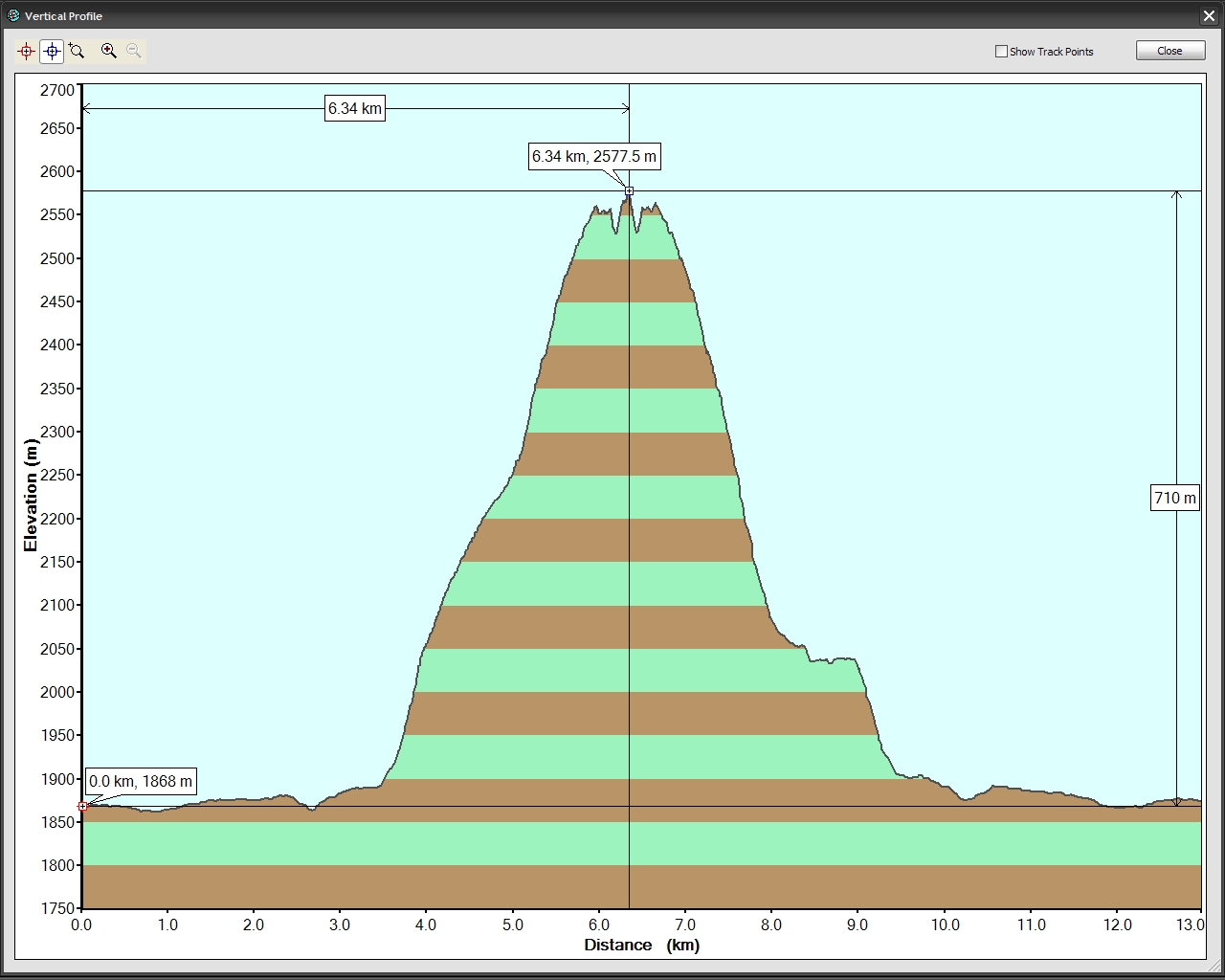
Task: Click the zoom in magnifier icon
Action: tap(109, 52)
